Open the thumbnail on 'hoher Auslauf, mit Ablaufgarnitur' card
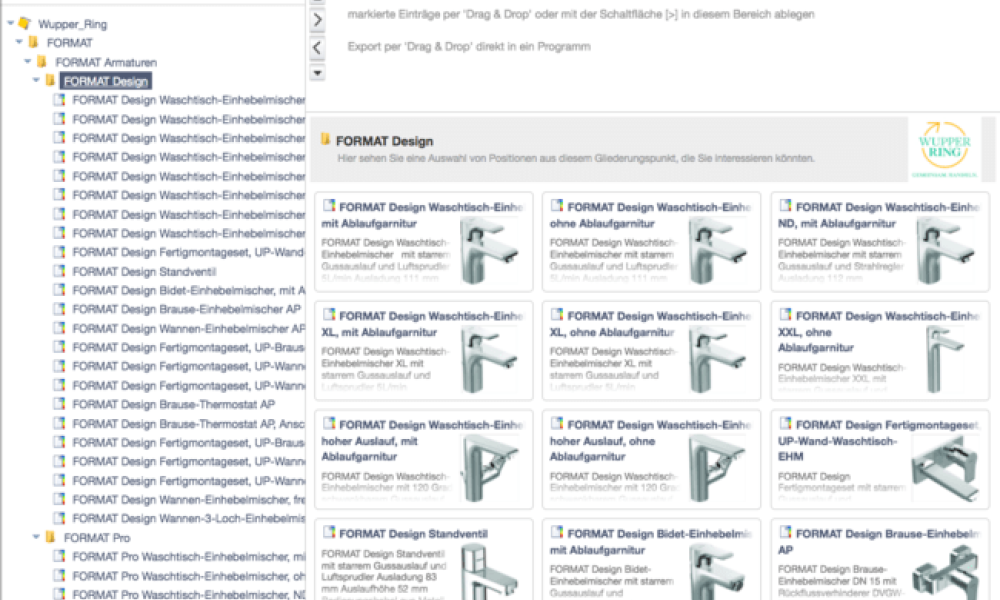Image resolution: width=1000 pixels, height=600 pixels. click(489, 469)
